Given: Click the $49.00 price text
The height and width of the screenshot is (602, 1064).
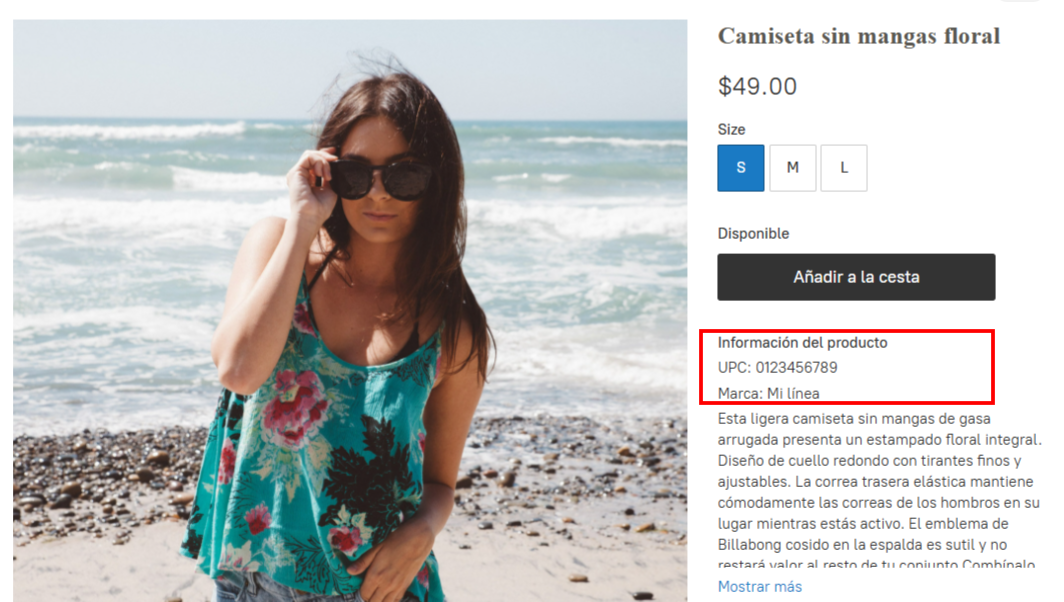Looking at the screenshot, I should pyautogui.click(x=757, y=86).
